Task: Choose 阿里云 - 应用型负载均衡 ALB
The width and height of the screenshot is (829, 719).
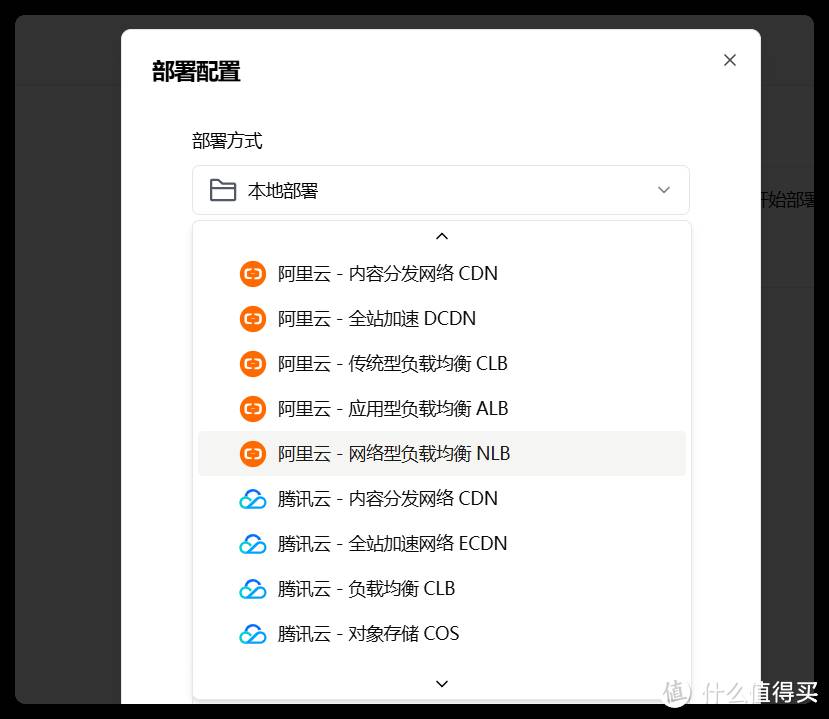Action: [x=441, y=409]
